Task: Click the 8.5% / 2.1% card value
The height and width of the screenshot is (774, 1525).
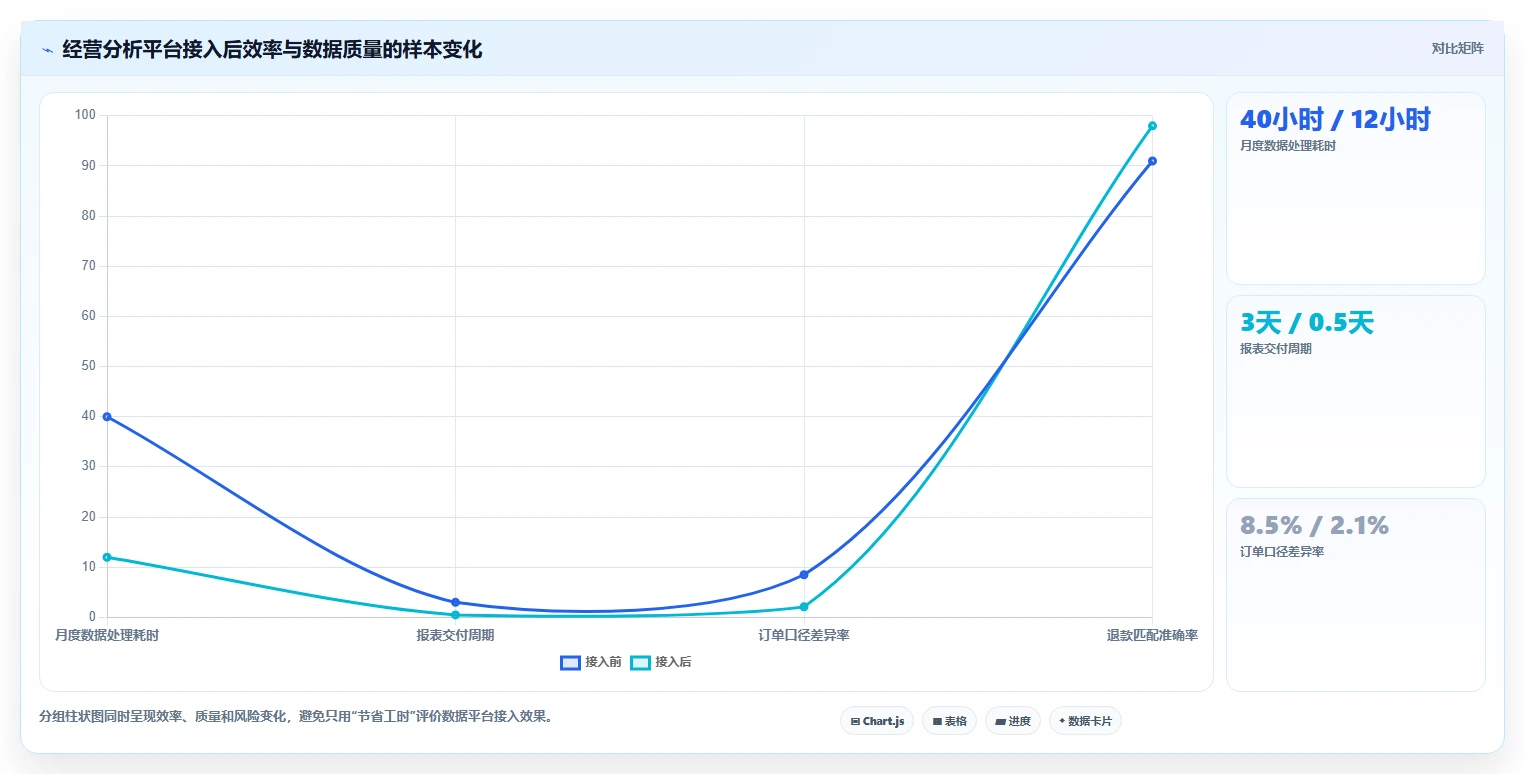Action: (1314, 525)
